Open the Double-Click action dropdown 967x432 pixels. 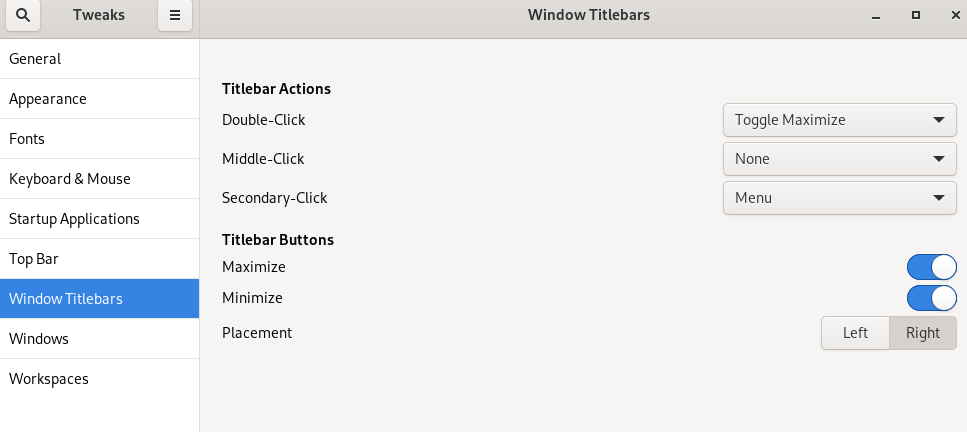point(839,120)
